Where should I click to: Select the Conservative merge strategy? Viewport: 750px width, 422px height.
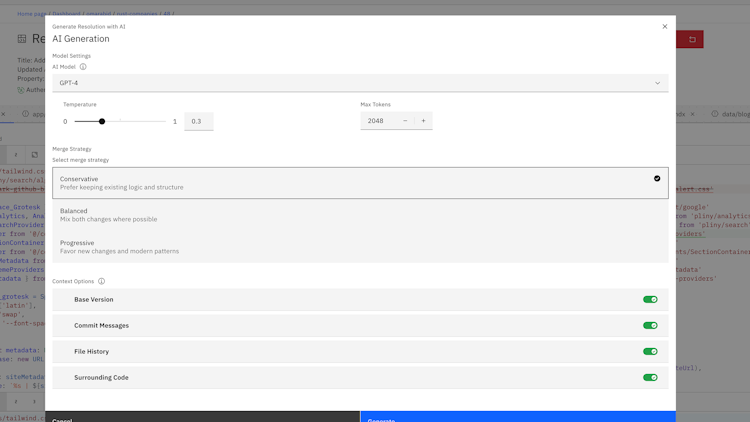360,183
